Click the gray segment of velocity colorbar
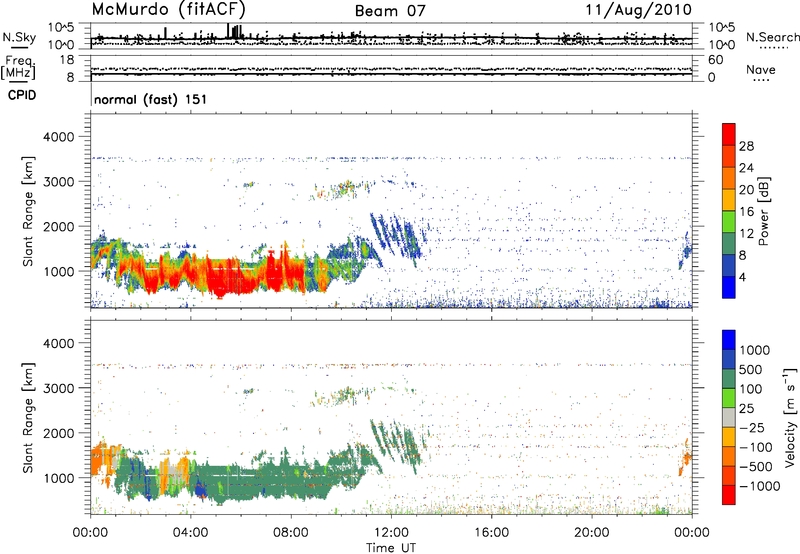The width and height of the screenshot is (800, 554). (x=729, y=417)
